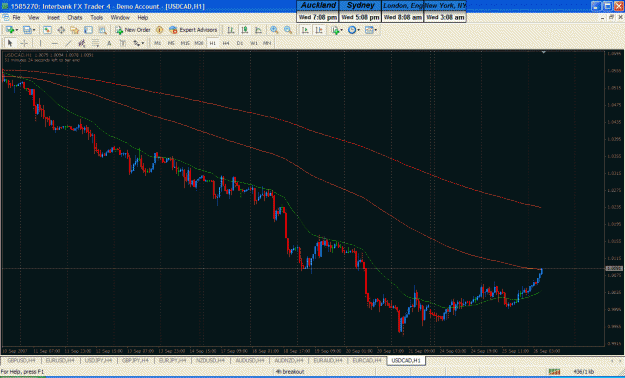Image resolution: width=625 pixels, height=378 pixels.
Task: Open the Window menu
Action: [120, 18]
